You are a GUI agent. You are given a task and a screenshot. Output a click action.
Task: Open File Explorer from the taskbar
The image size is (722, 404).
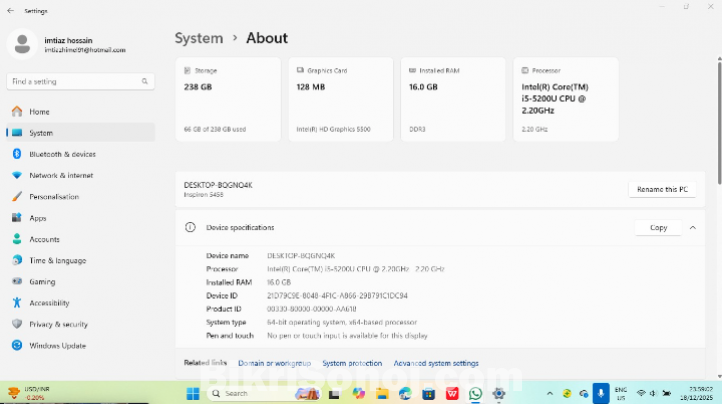(382, 393)
